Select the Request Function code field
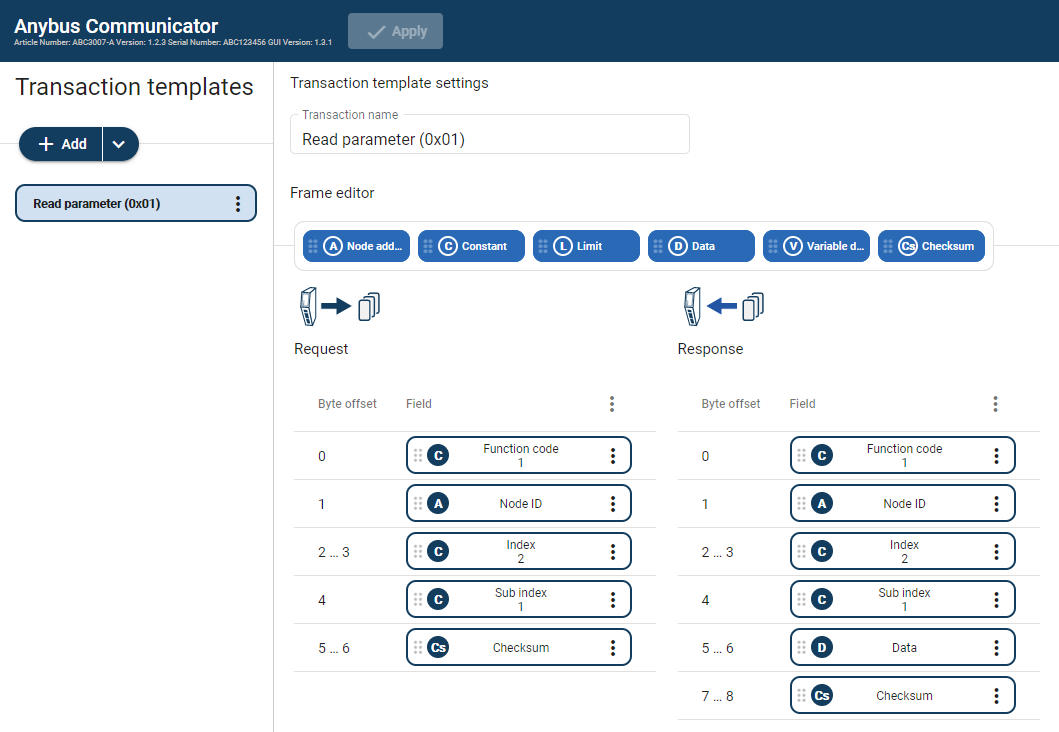 tap(520, 456)
